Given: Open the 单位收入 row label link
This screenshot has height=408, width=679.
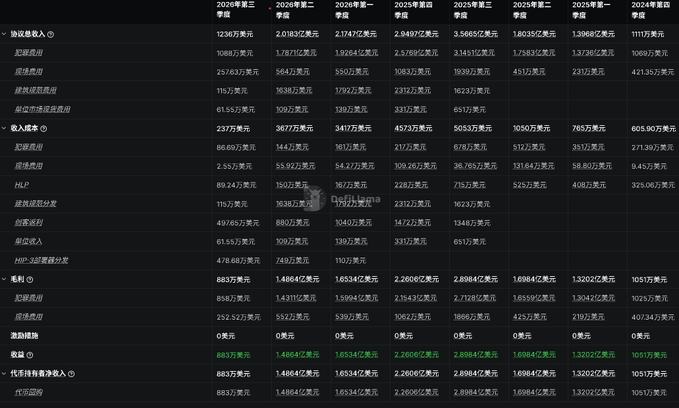Looking at the screenshot, I should point(29,241).
